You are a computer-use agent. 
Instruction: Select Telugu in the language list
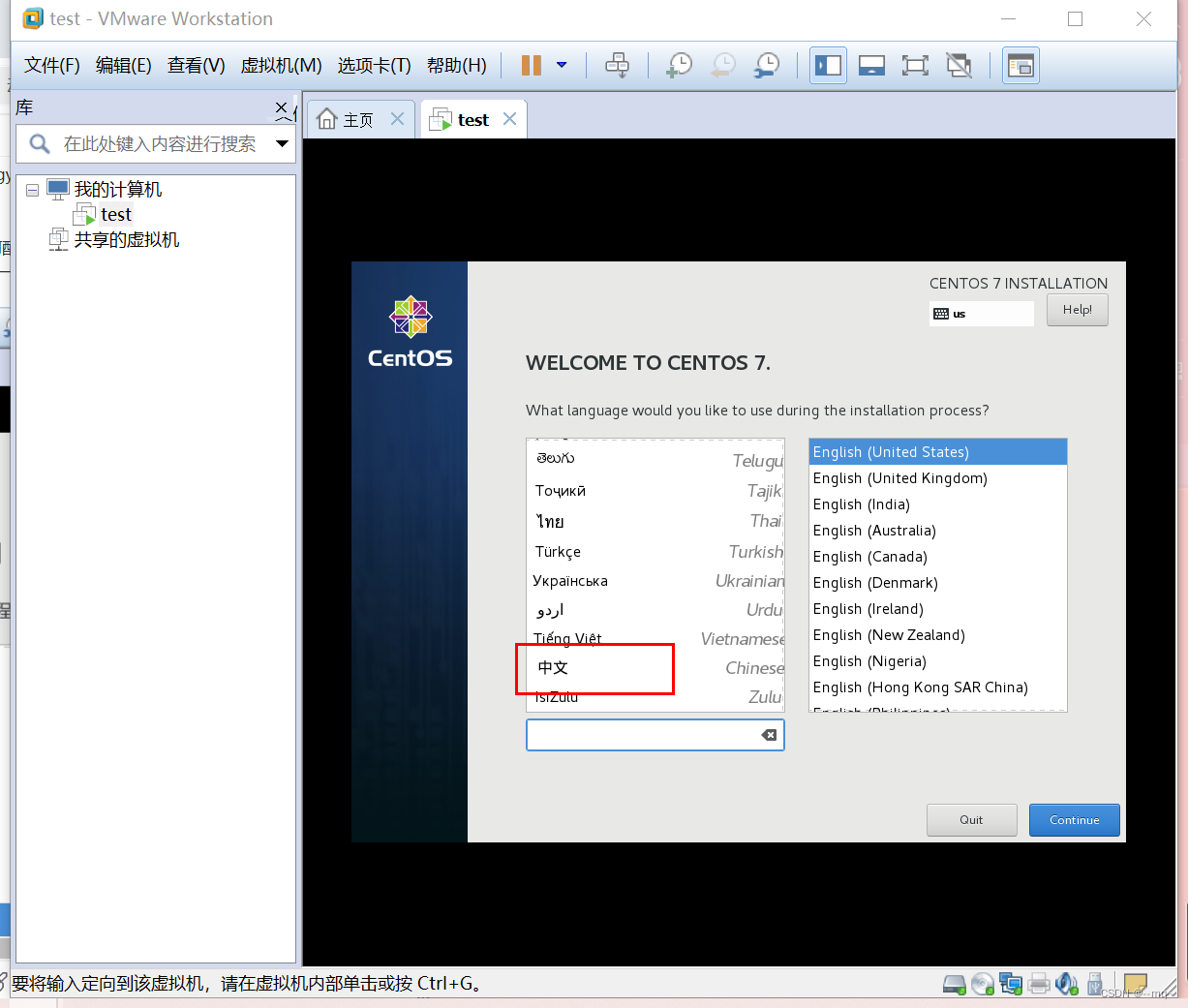coord(655,460)
